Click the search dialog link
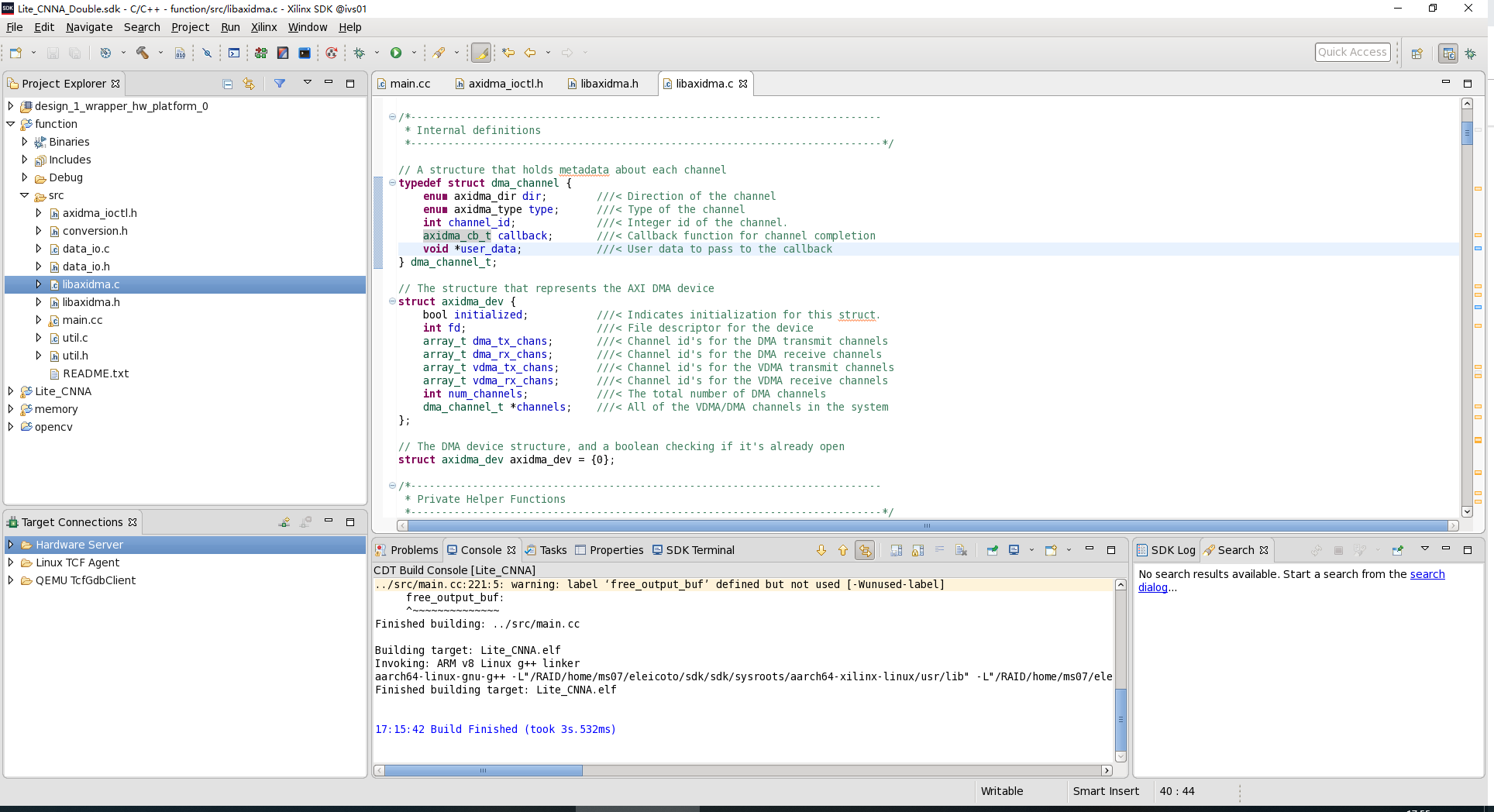The height and width of the screenshot is (812, 1494). pyautogui.click(x=1428, y=574)
